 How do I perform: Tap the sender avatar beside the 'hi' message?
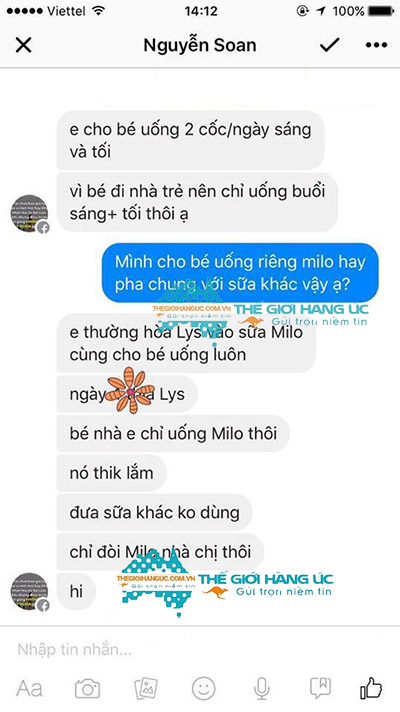point(30,591)
